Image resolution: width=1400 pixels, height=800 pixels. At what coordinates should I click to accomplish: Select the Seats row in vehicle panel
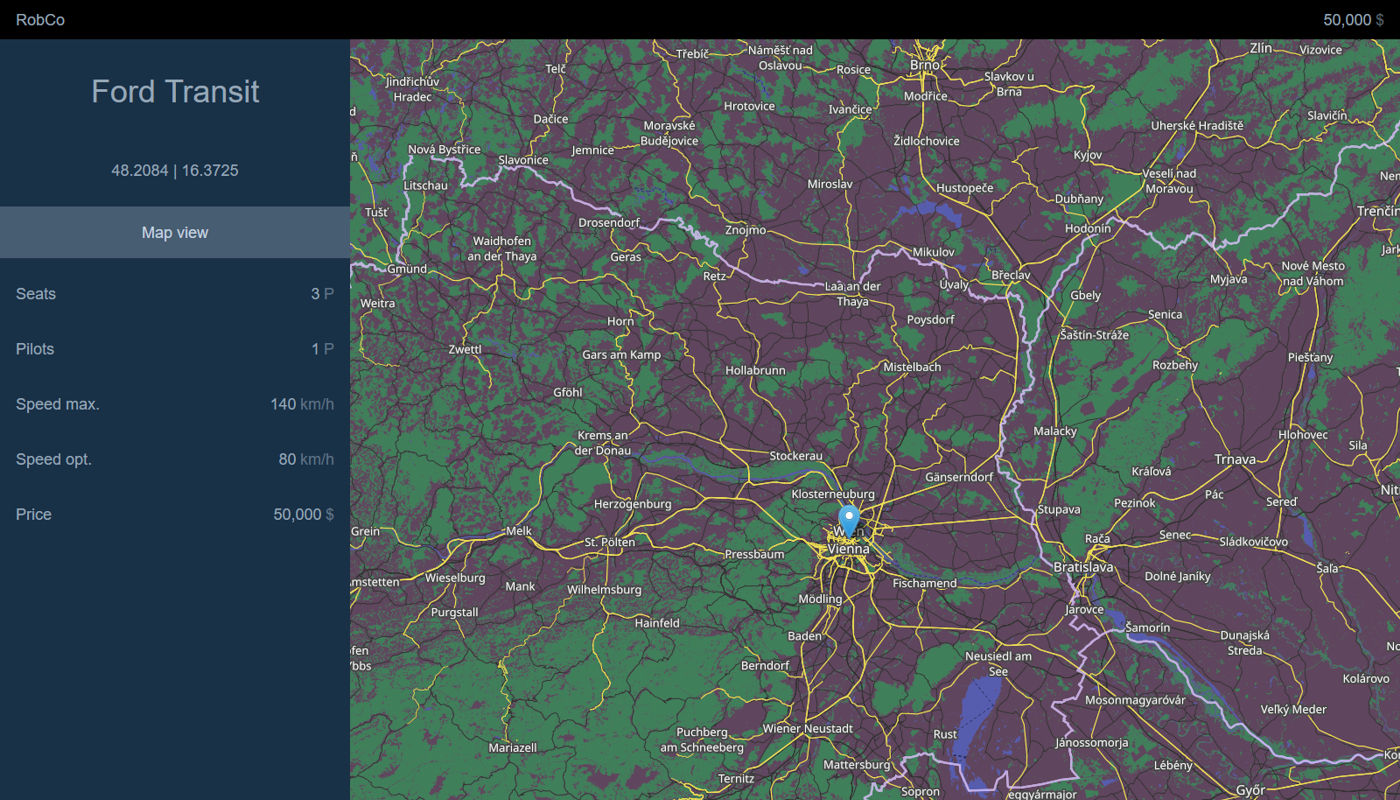175,294
